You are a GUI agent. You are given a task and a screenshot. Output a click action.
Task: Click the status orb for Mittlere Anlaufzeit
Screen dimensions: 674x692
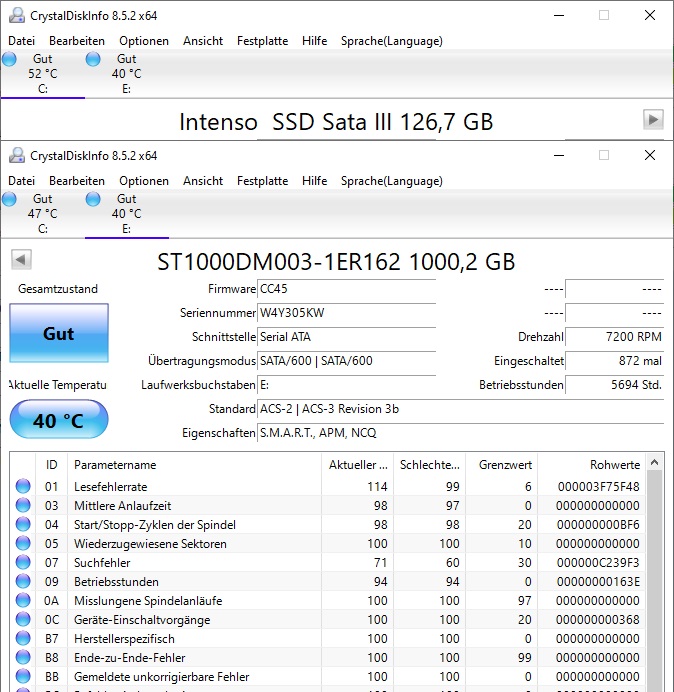(x=23, y=505)
